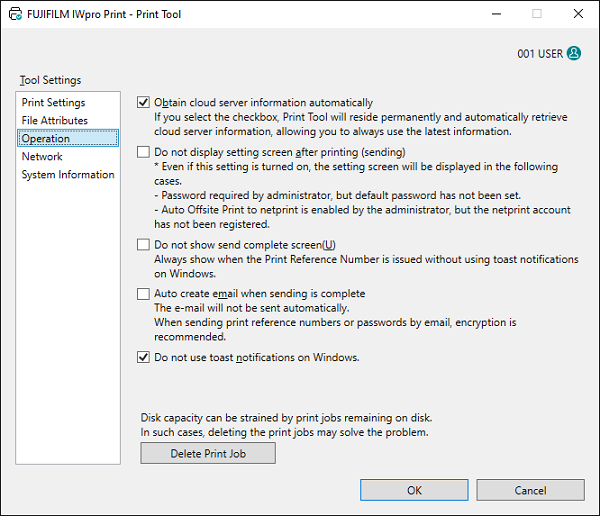The image size is (600, 516).
Task: Disable Do not use toast notifications option
Action: tap(142, 357)
